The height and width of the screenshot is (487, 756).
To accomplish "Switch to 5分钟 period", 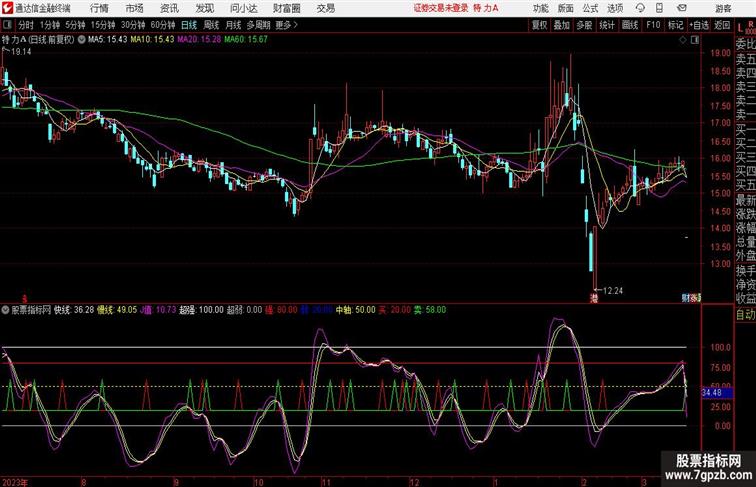I will click(x=75, y=25).
